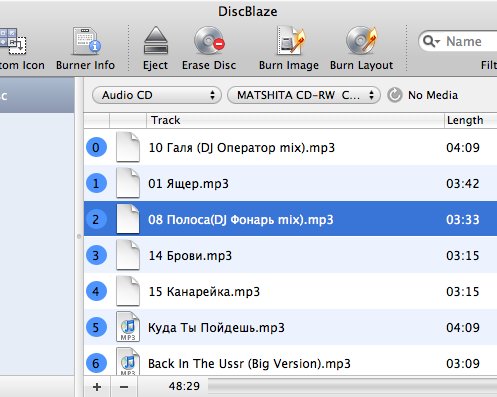The image size is (497, 397).
Task: Open the Audio CD disc type dropdown
Action: click(157, 95)
